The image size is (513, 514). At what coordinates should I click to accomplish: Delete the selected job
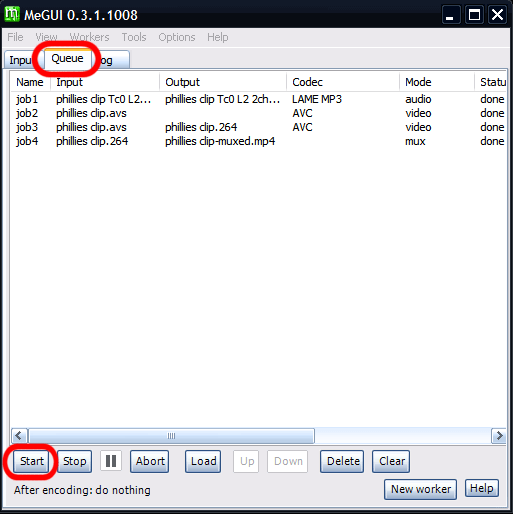coord(342,461)
